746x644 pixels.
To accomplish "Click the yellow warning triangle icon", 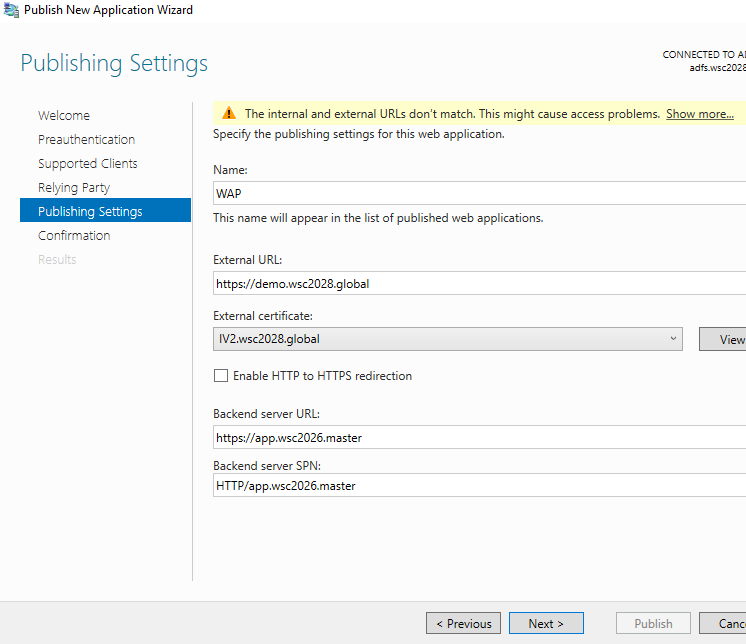I will click(x=229, y=113).
